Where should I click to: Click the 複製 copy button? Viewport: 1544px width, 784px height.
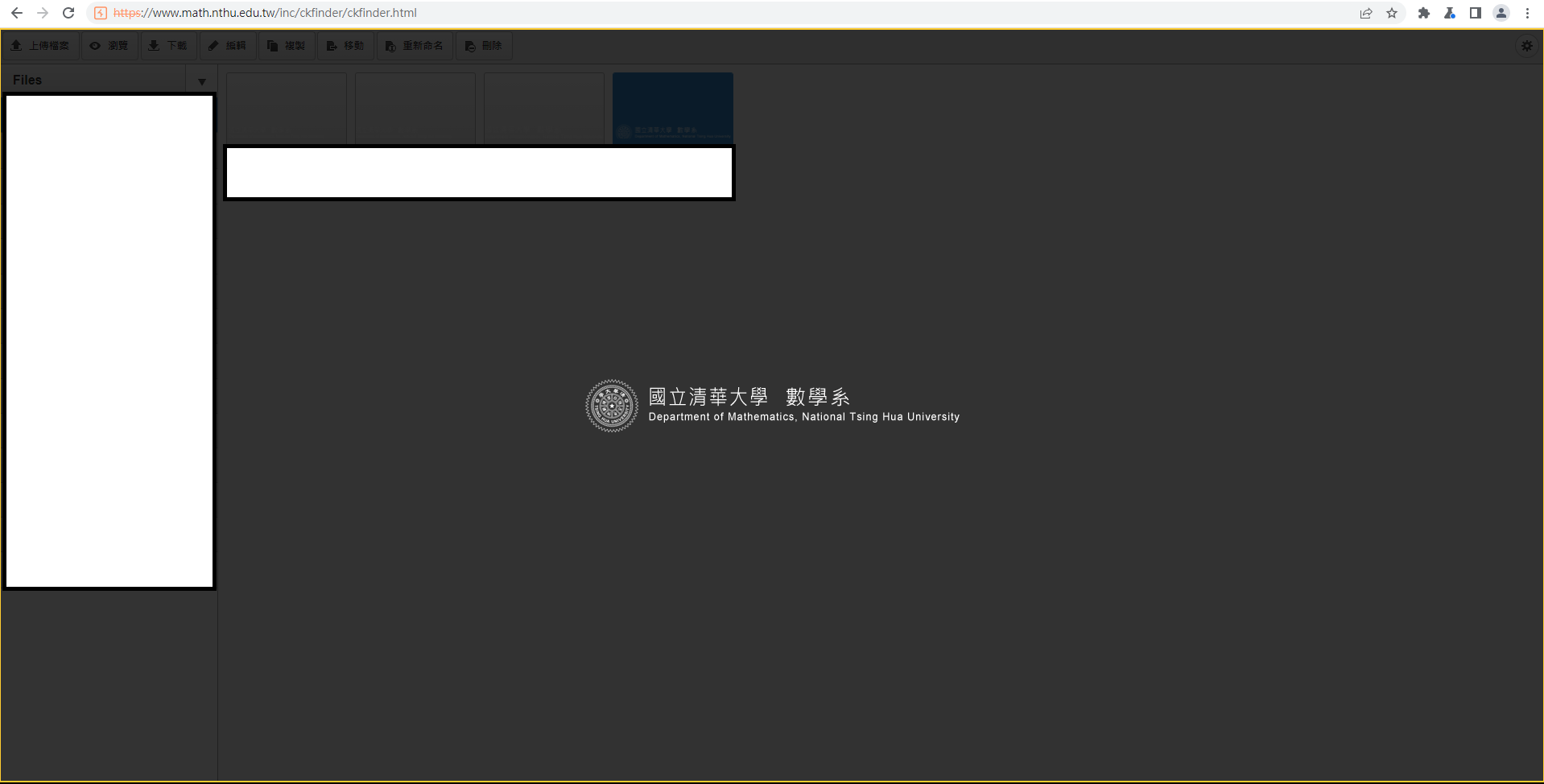(x=287, y=46)
